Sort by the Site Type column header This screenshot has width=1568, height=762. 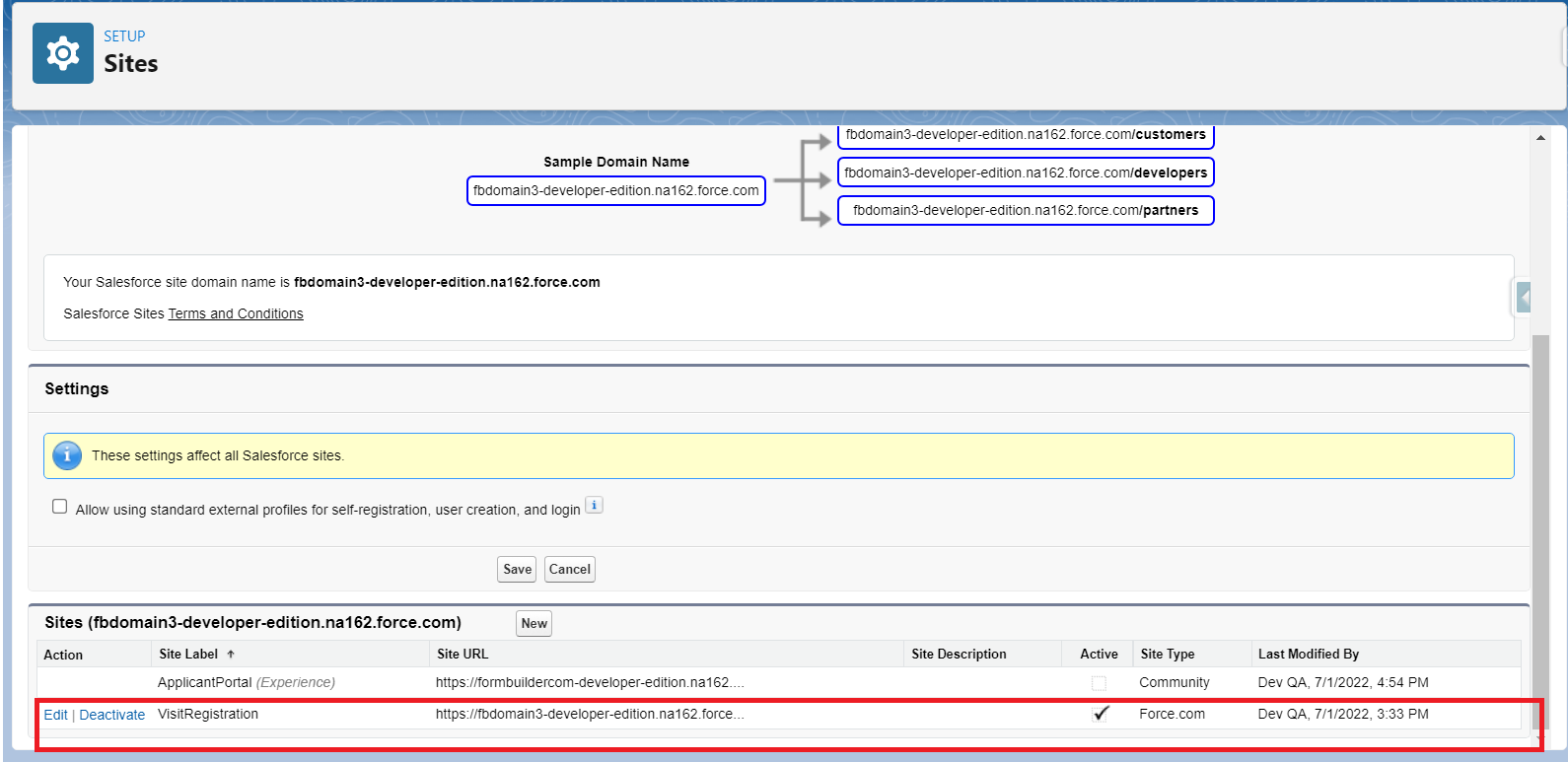(1167, 655)
